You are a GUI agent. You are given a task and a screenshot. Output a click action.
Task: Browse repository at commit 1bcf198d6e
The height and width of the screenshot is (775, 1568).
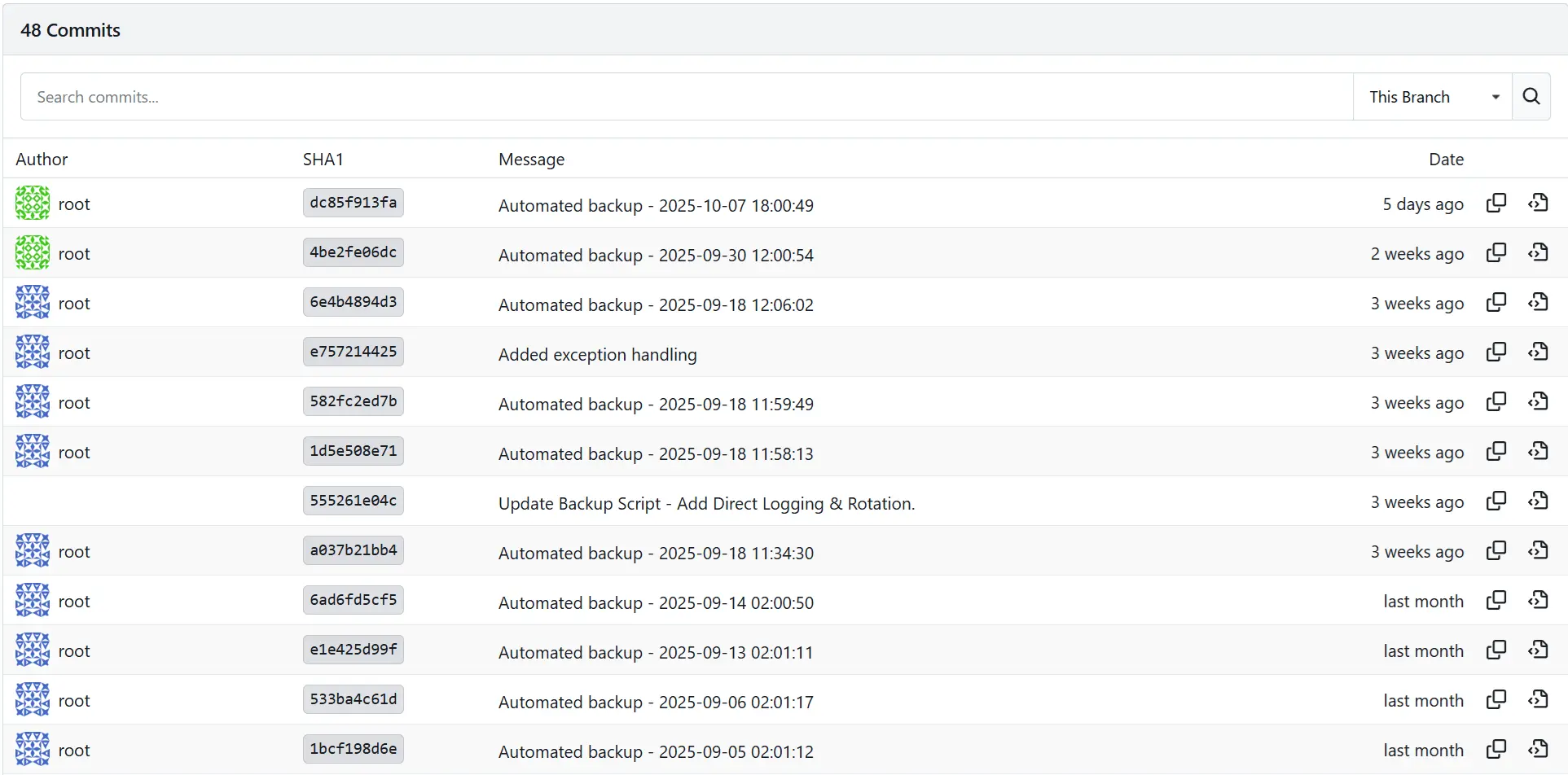1538,749
